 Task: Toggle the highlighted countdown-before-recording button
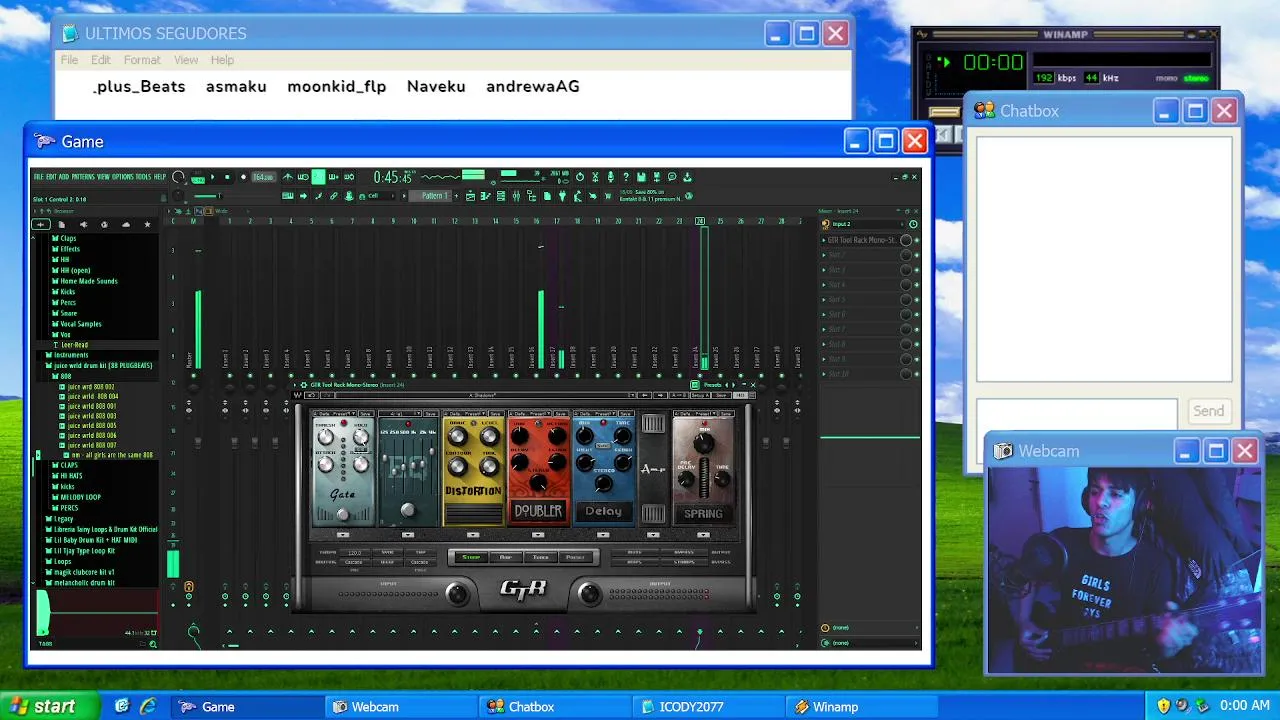318,177
